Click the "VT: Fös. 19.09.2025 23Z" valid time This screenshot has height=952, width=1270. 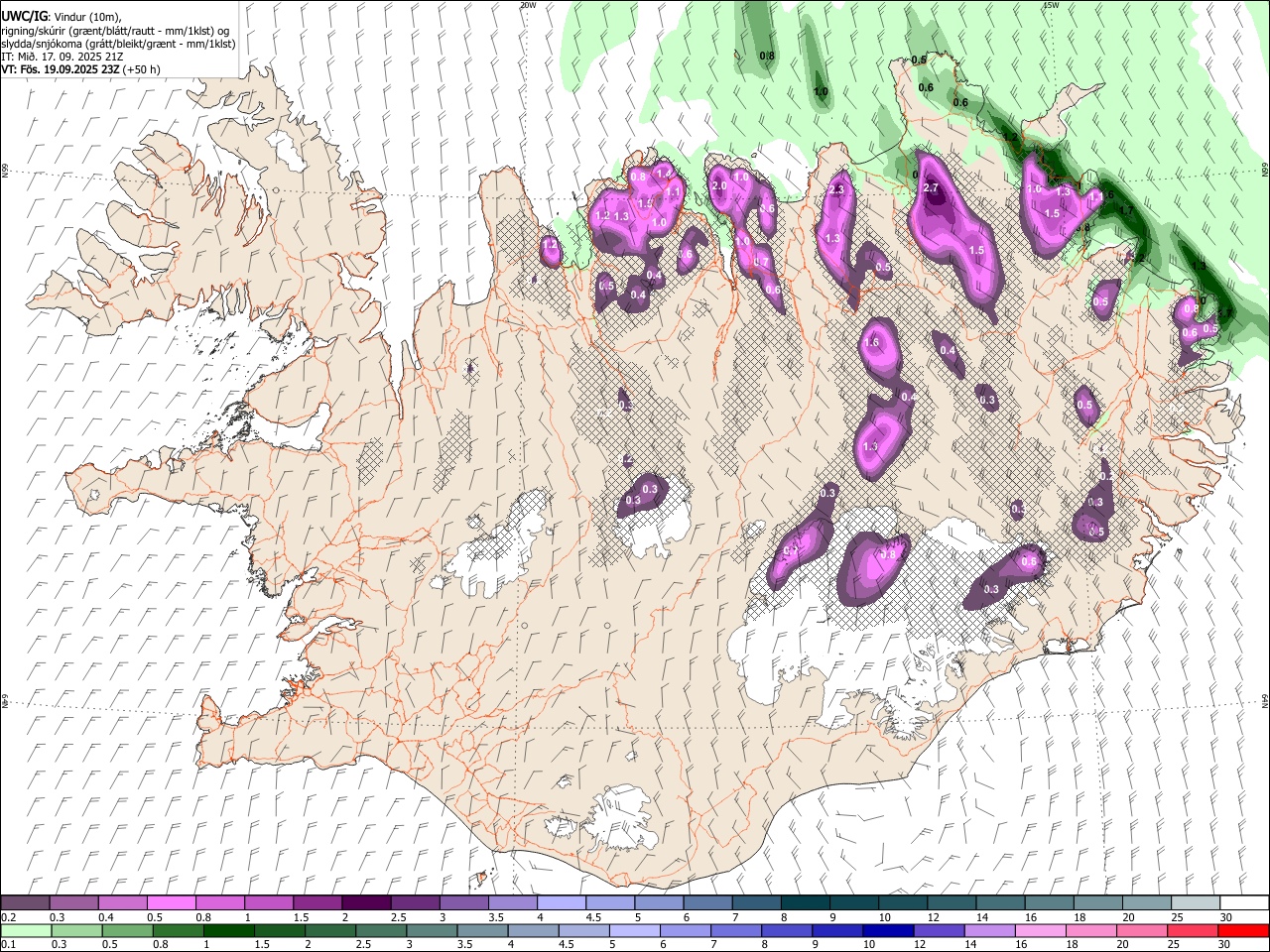click(x=59, y=69)
